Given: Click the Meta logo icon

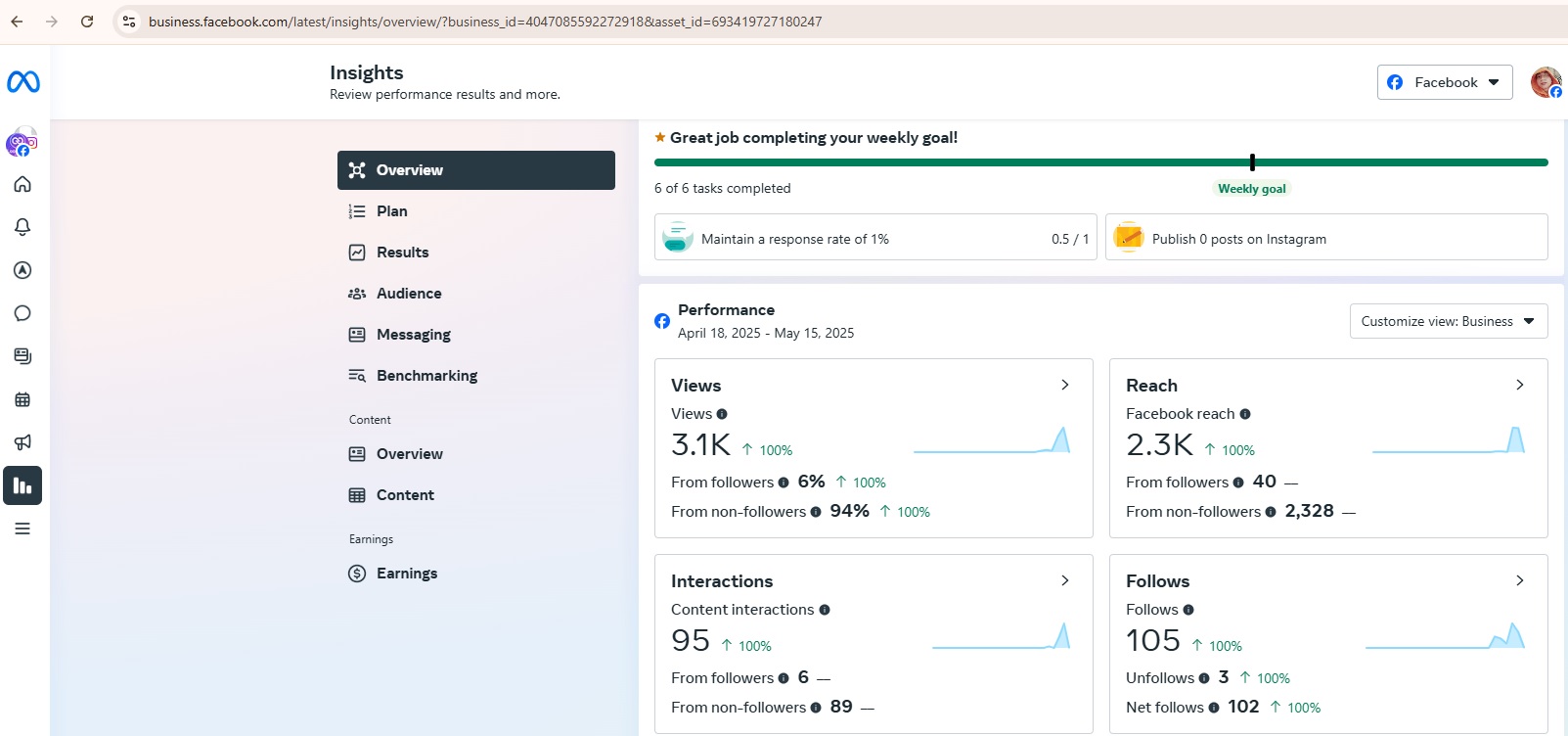Looking at the screenshot, I should (23, 82).
